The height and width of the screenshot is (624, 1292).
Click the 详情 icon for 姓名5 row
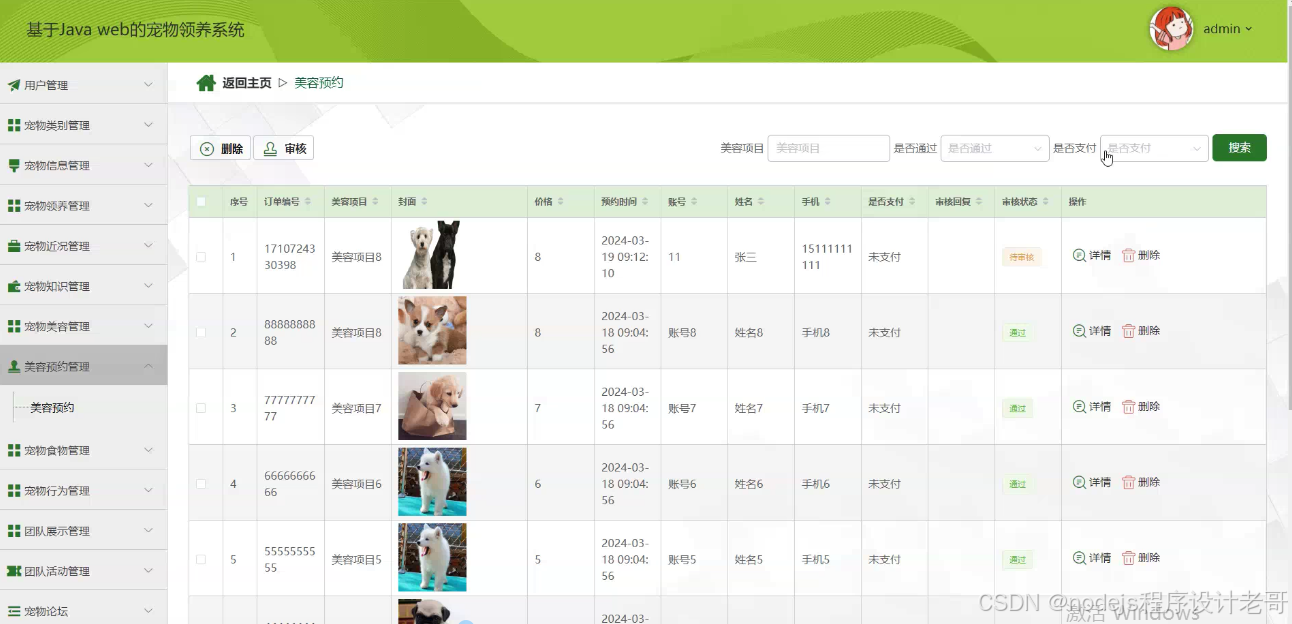click(1079, 558)
